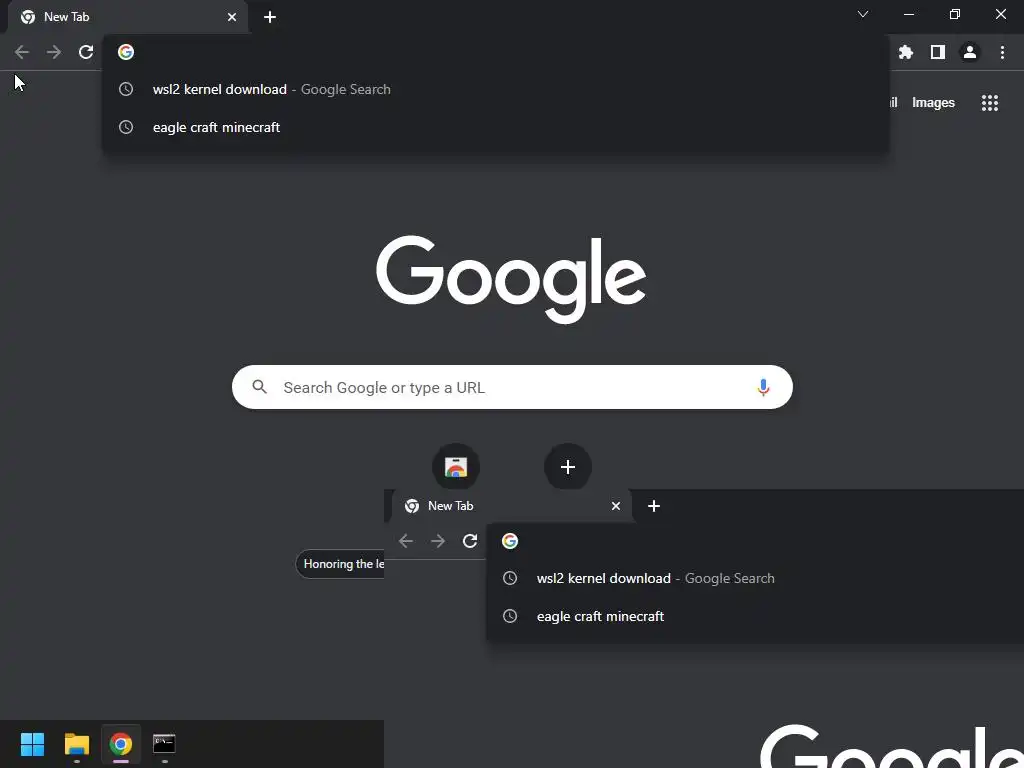Image resolution: width=1024 pixels, height=768 pixels.
Task: Click the Google G icon in the main address bar
Action: point(126,52)
